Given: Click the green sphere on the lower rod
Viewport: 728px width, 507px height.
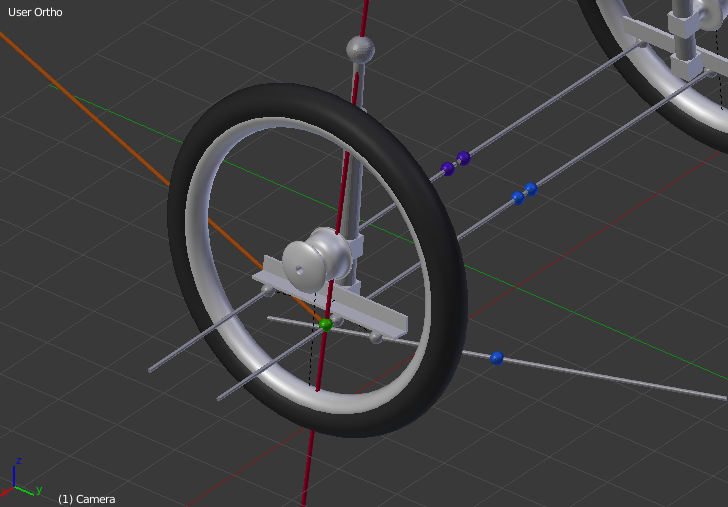Looking at the screenshot, I should coord(326,324).
